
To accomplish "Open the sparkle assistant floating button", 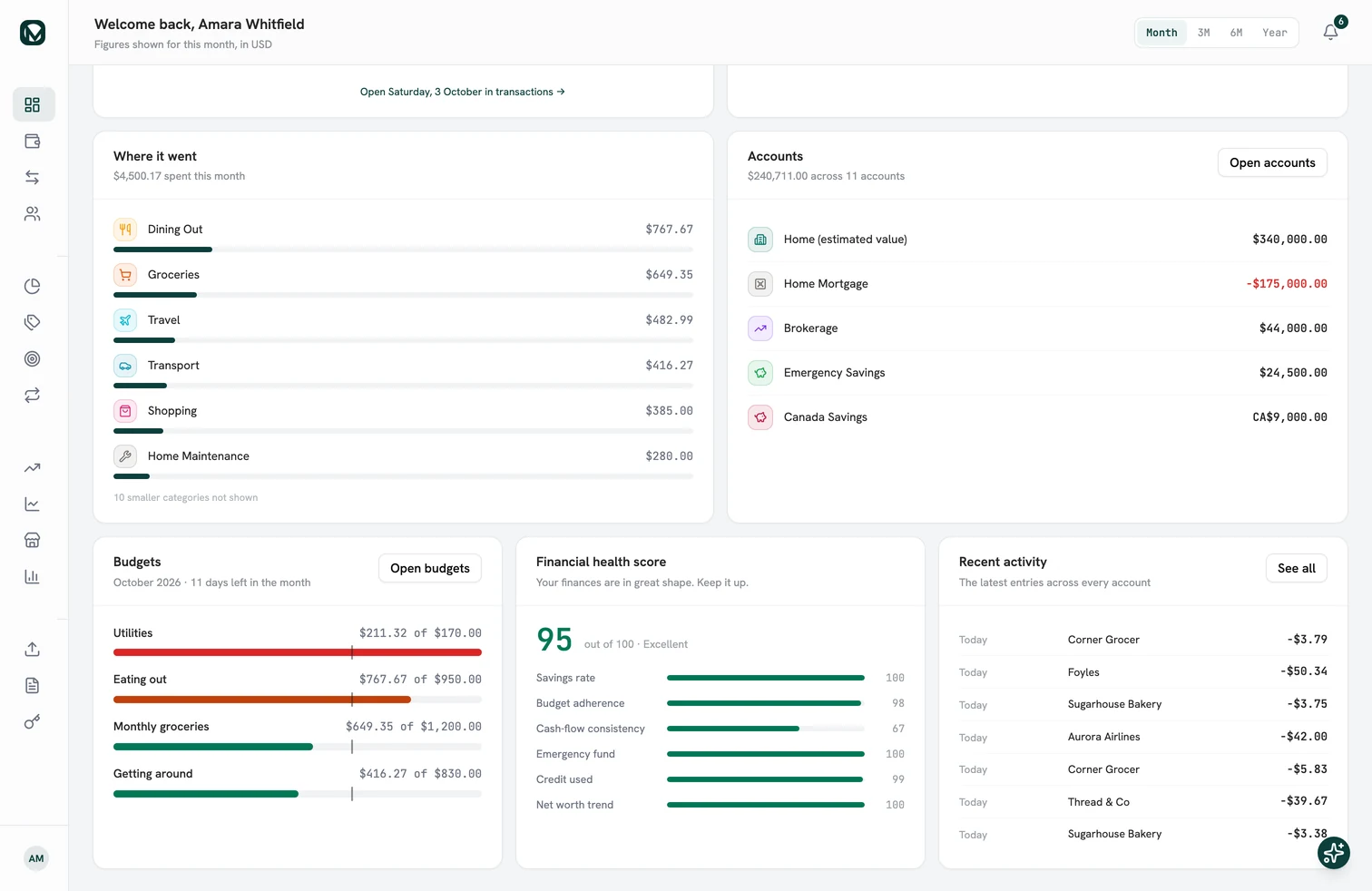I will (1334, 853).
